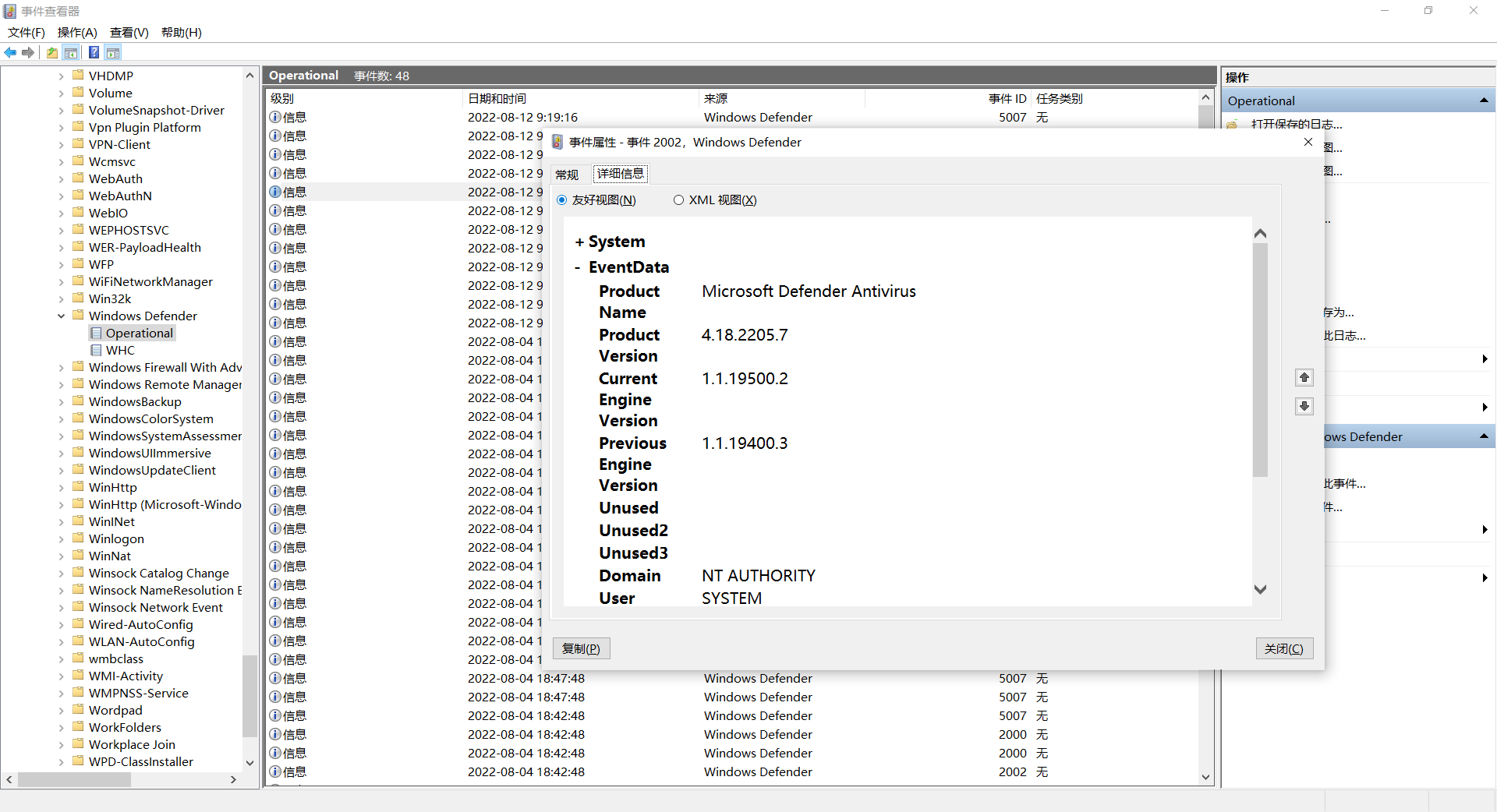Click the 复制(P) button
This screenshot has width=1497, height=812.
pyautogui.click(x=581, y=648)
